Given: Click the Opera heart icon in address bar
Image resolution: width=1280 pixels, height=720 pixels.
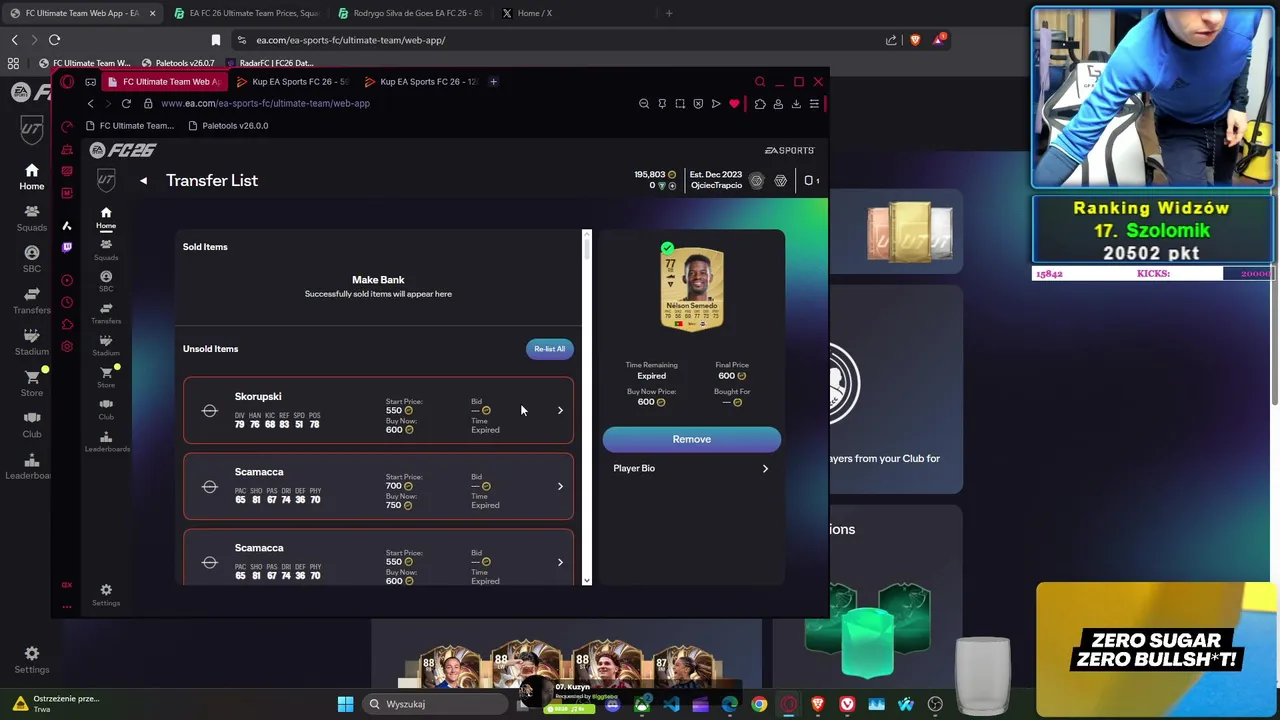Looking at the screenshot, I should coord(734,104).
